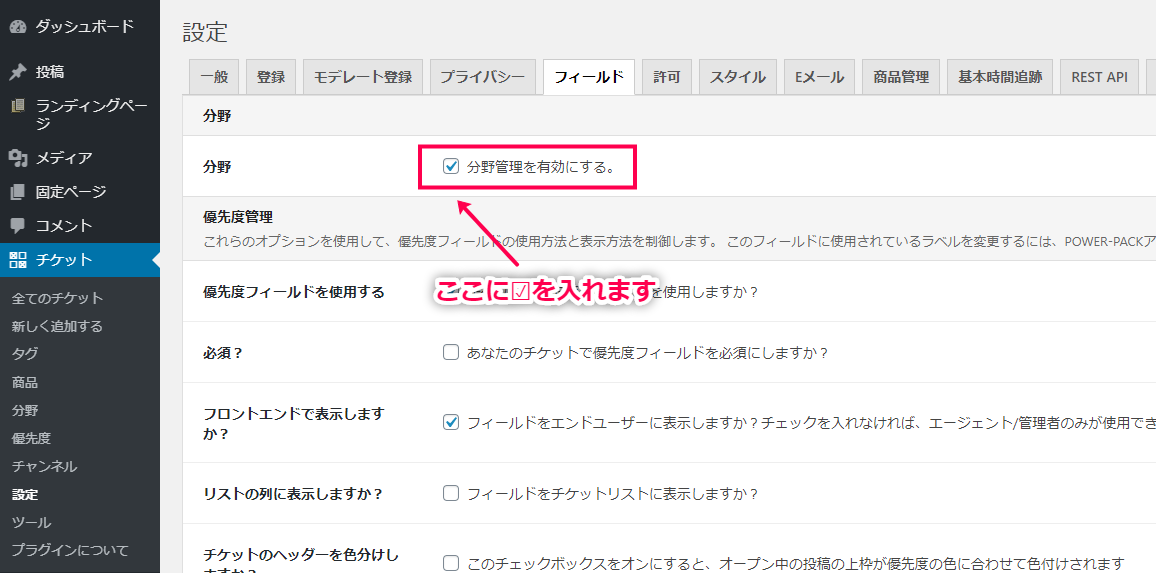Switch to the プライバシー tab
The height and width of the screenshot is (573, 1156).
(483, 77)
